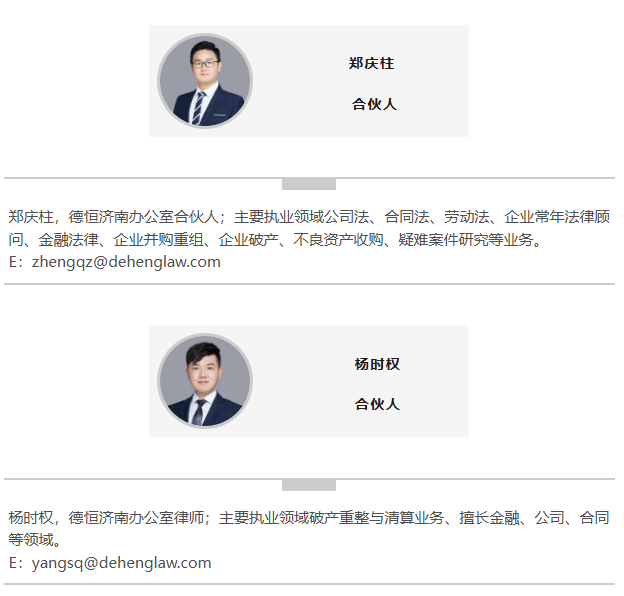Click 杨时权 biography text's first line
This screenshot has width=624, height=596.
pos(309,518)
